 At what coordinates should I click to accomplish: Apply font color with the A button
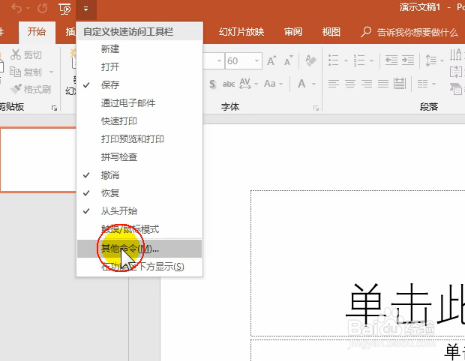click(302, 84)
